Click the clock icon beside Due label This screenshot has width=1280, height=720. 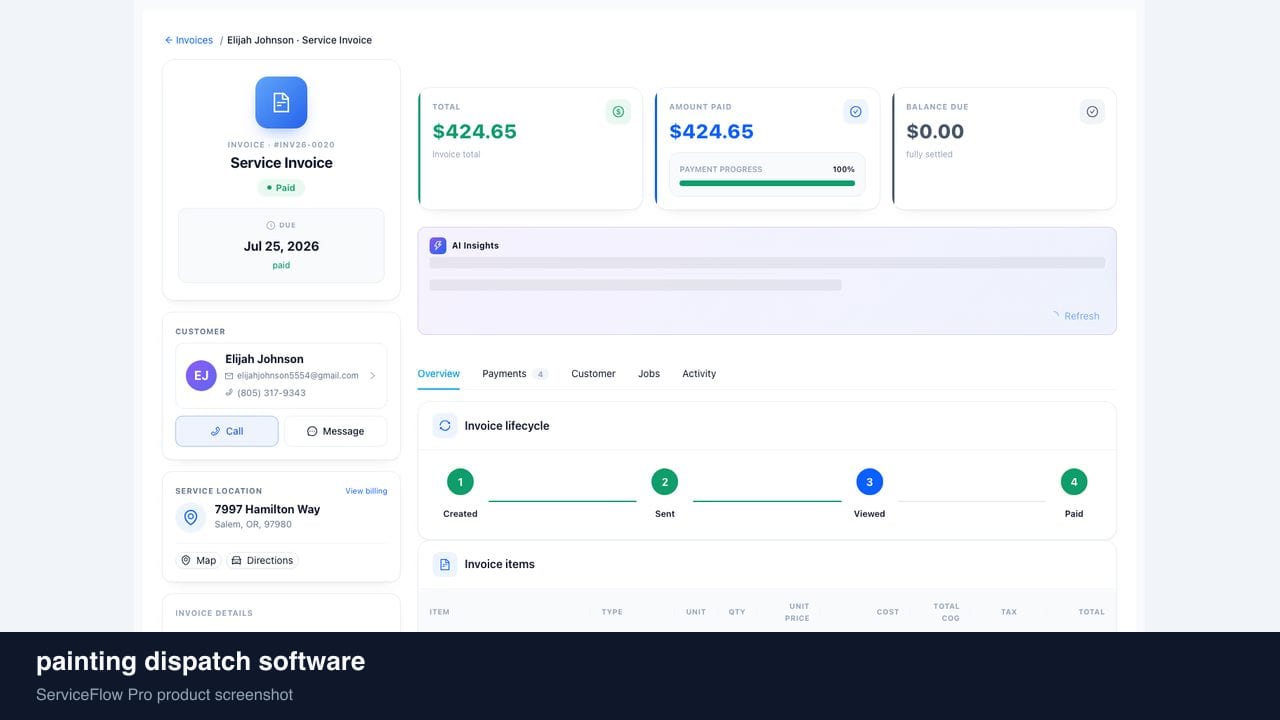point(271,225)
